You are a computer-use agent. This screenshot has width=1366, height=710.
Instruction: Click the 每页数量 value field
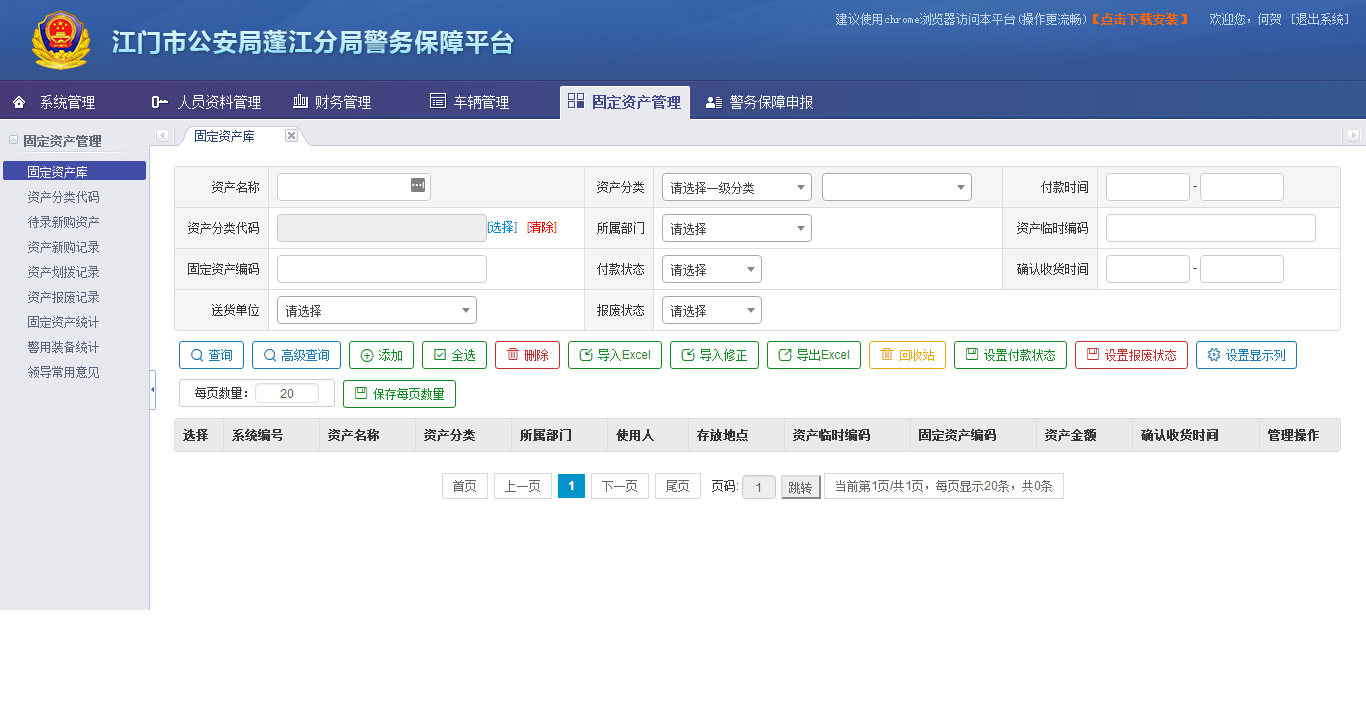click(287, 394)
